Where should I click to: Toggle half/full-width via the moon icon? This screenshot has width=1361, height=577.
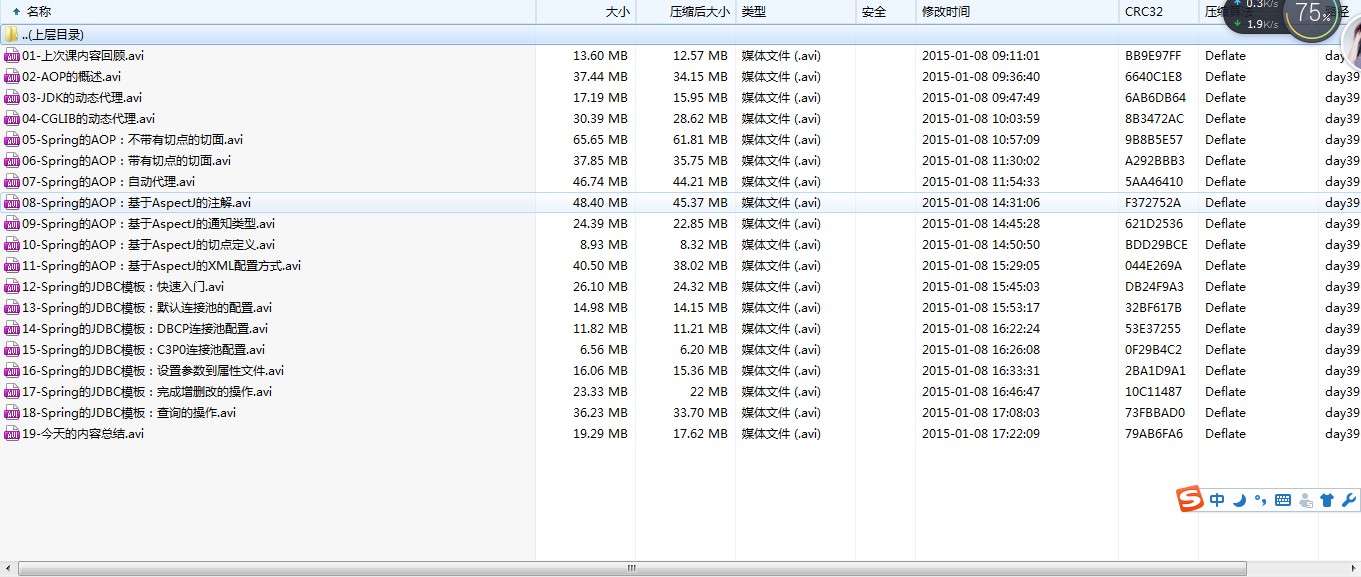1240,500
